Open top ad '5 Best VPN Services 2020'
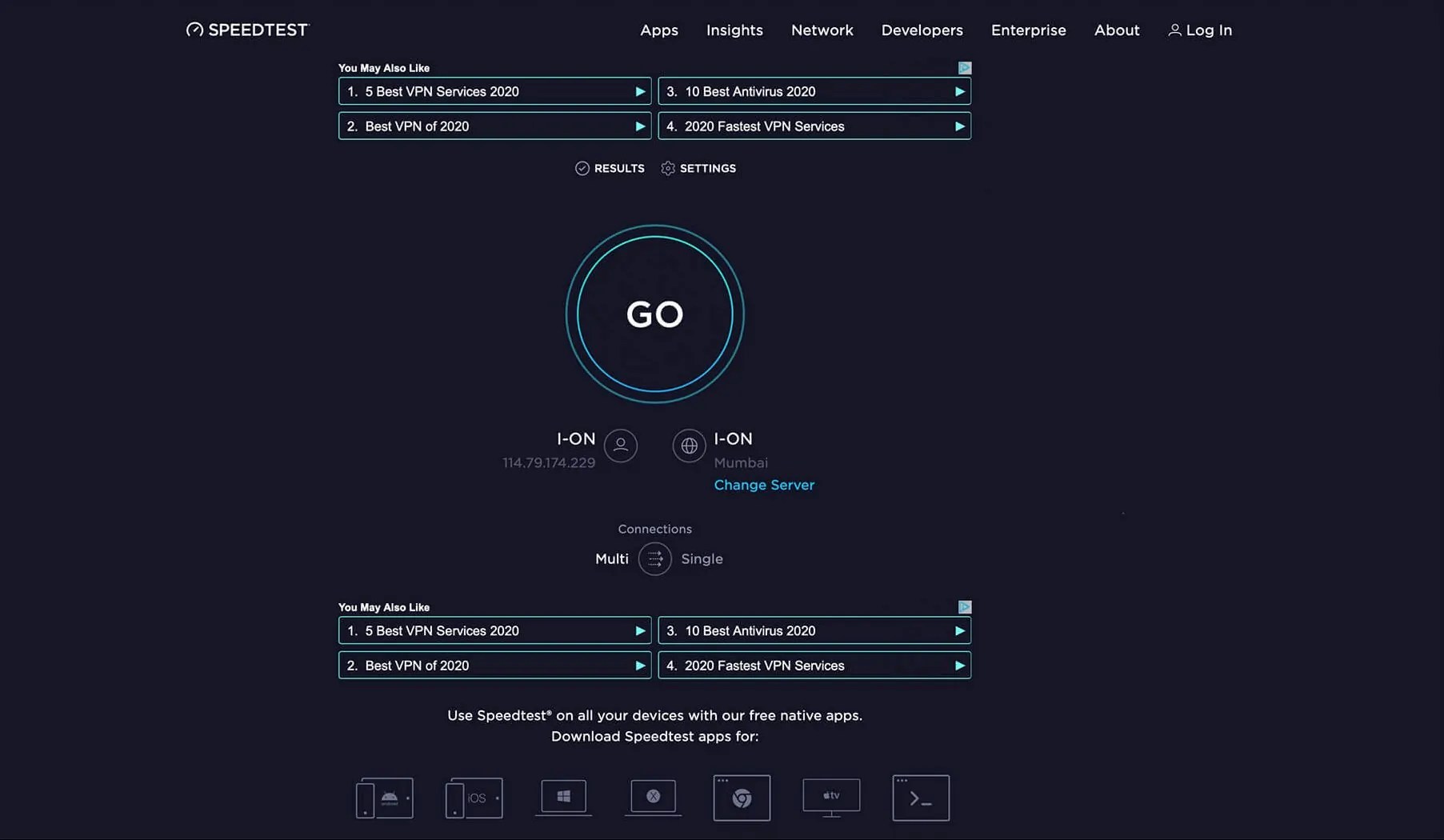 click(x=495, y=91)
